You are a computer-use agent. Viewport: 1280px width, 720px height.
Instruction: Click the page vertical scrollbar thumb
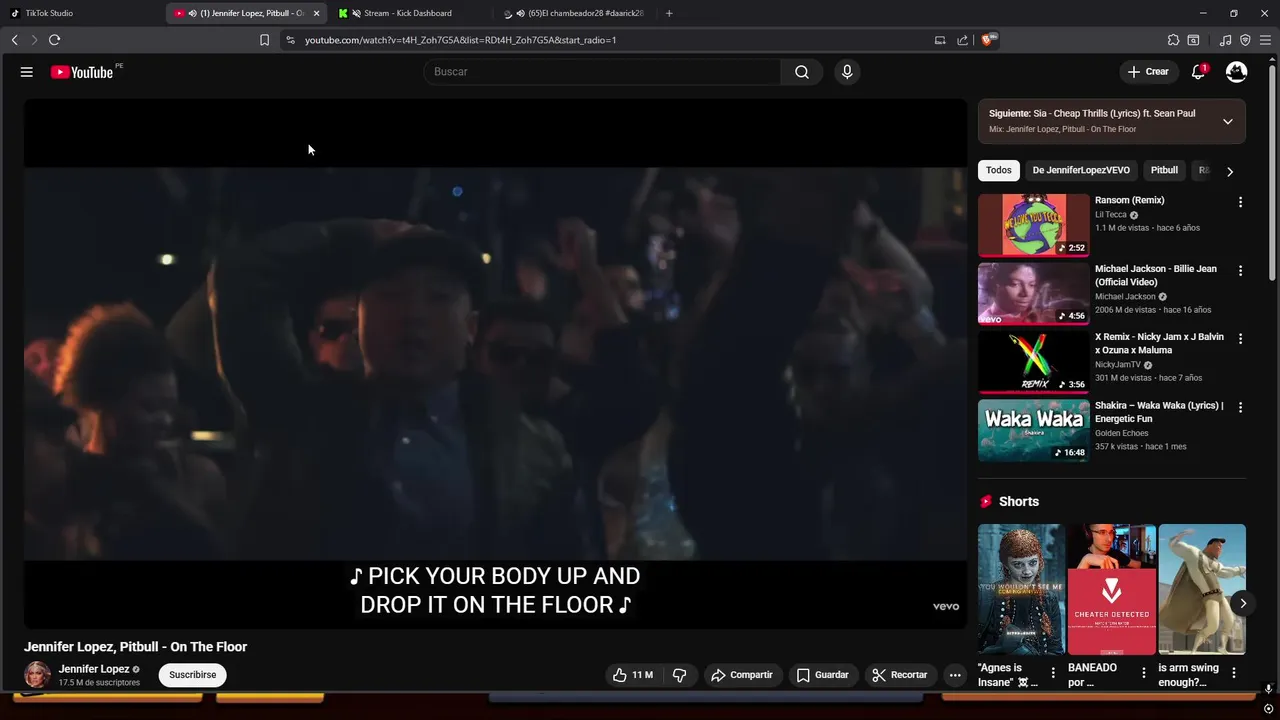pyautogui.click(x=1270, y=170)
